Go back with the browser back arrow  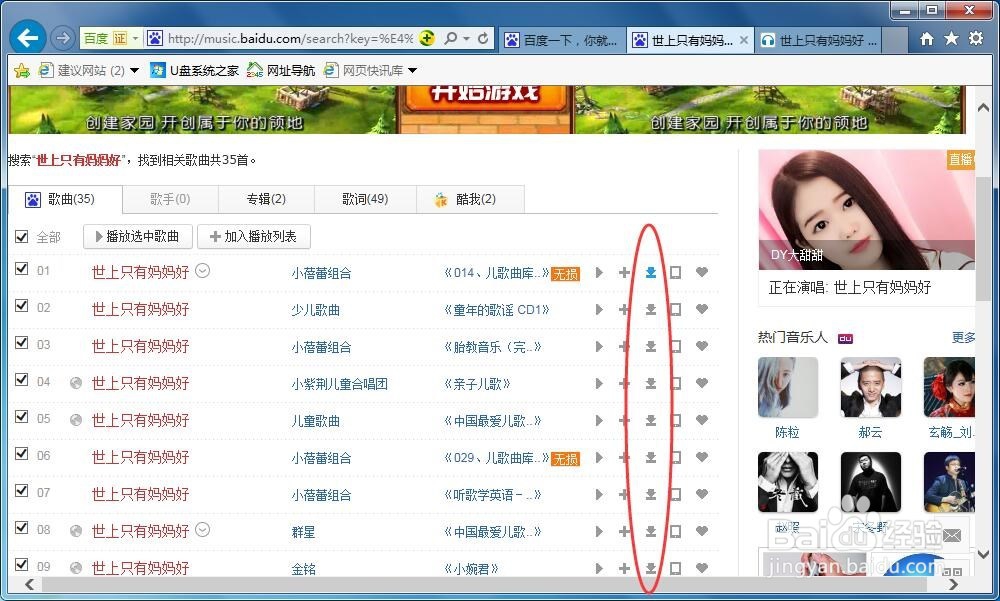click(27, 38)
